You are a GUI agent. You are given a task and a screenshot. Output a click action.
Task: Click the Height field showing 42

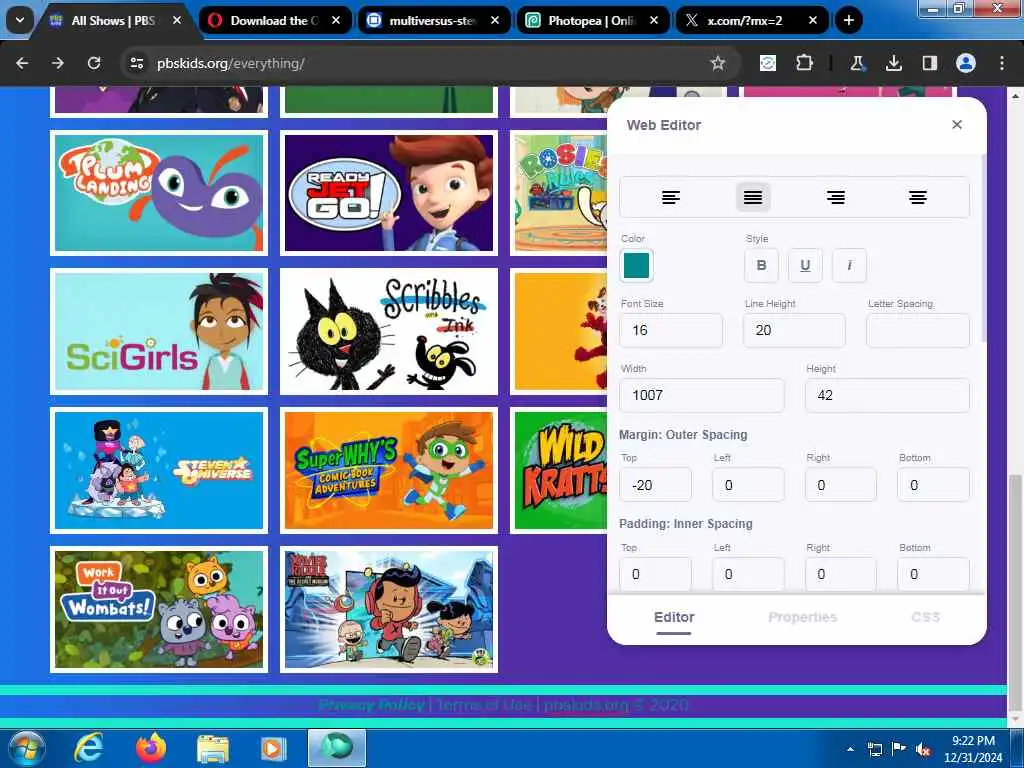(887, 395)
